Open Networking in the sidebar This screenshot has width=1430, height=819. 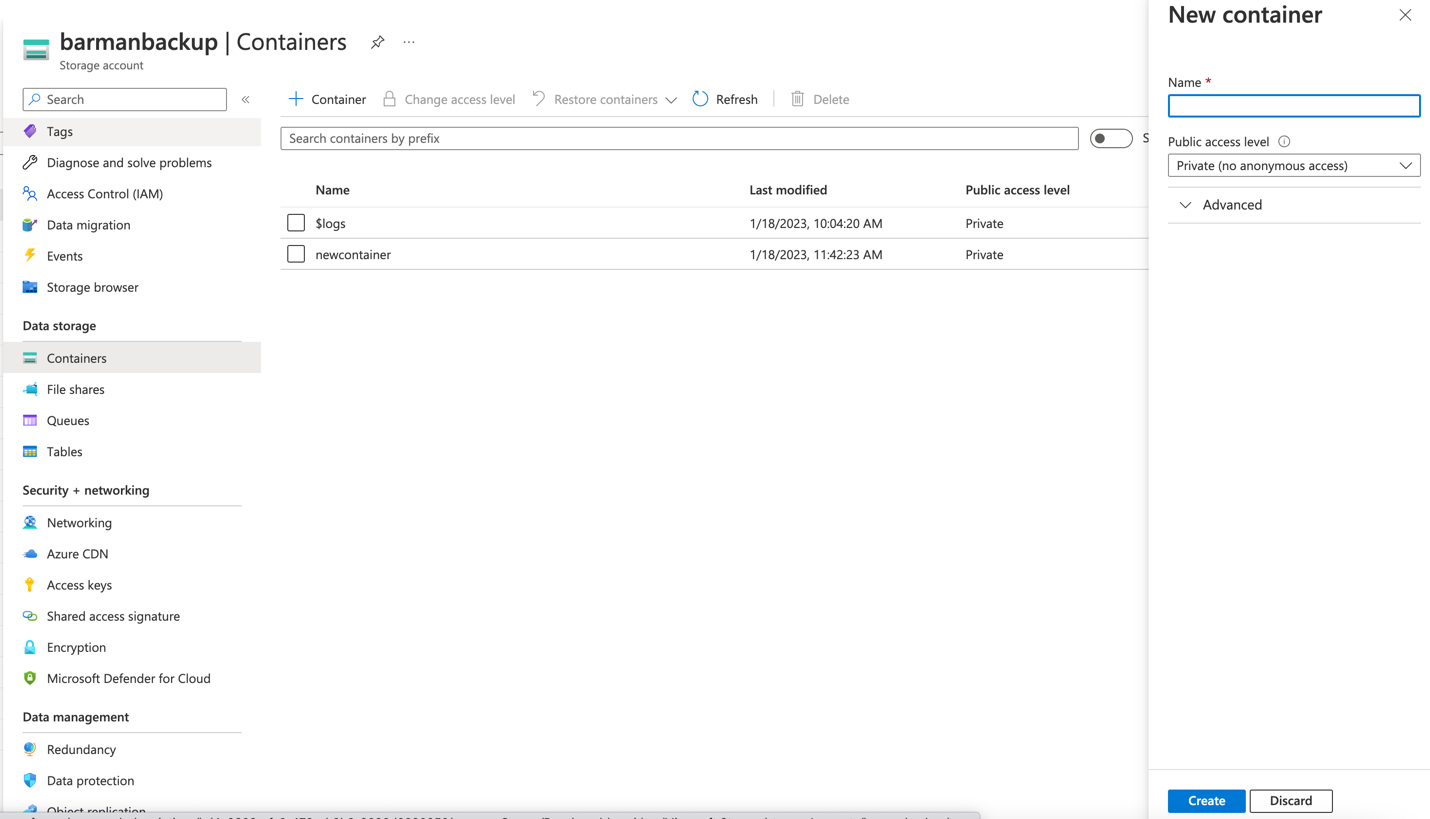pos(79,522)
